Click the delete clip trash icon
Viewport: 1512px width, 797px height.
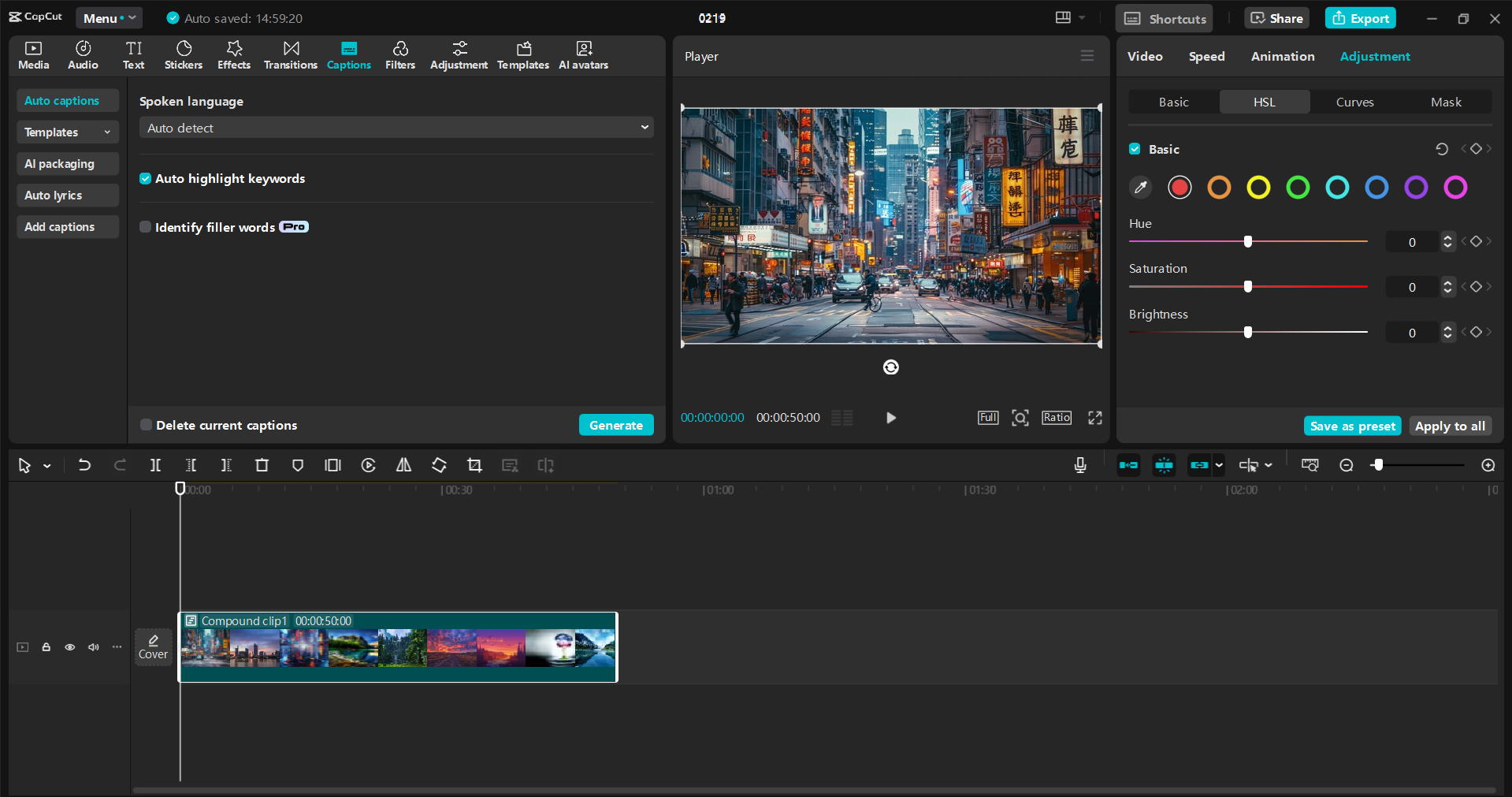262,466
